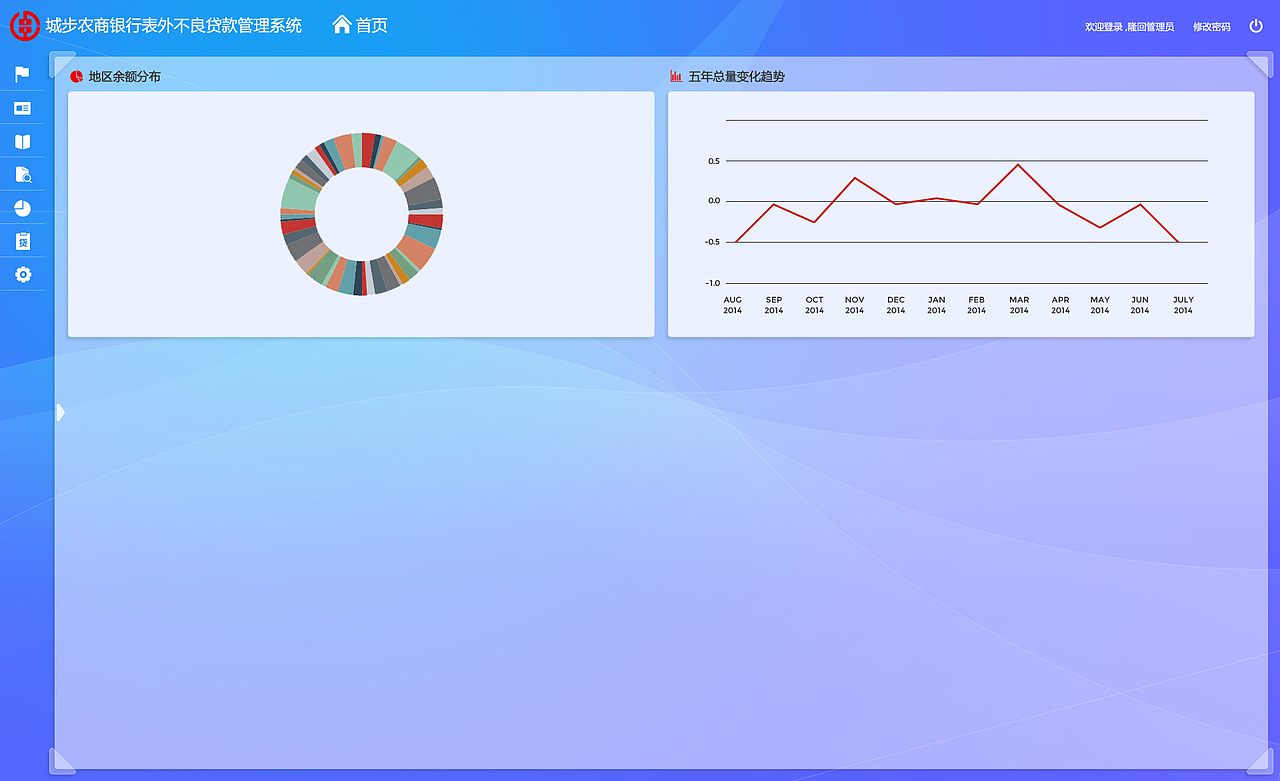The image size is (1280, 781).
Task: Open the settings gear in the sidebar
Action: pos(23,274)
